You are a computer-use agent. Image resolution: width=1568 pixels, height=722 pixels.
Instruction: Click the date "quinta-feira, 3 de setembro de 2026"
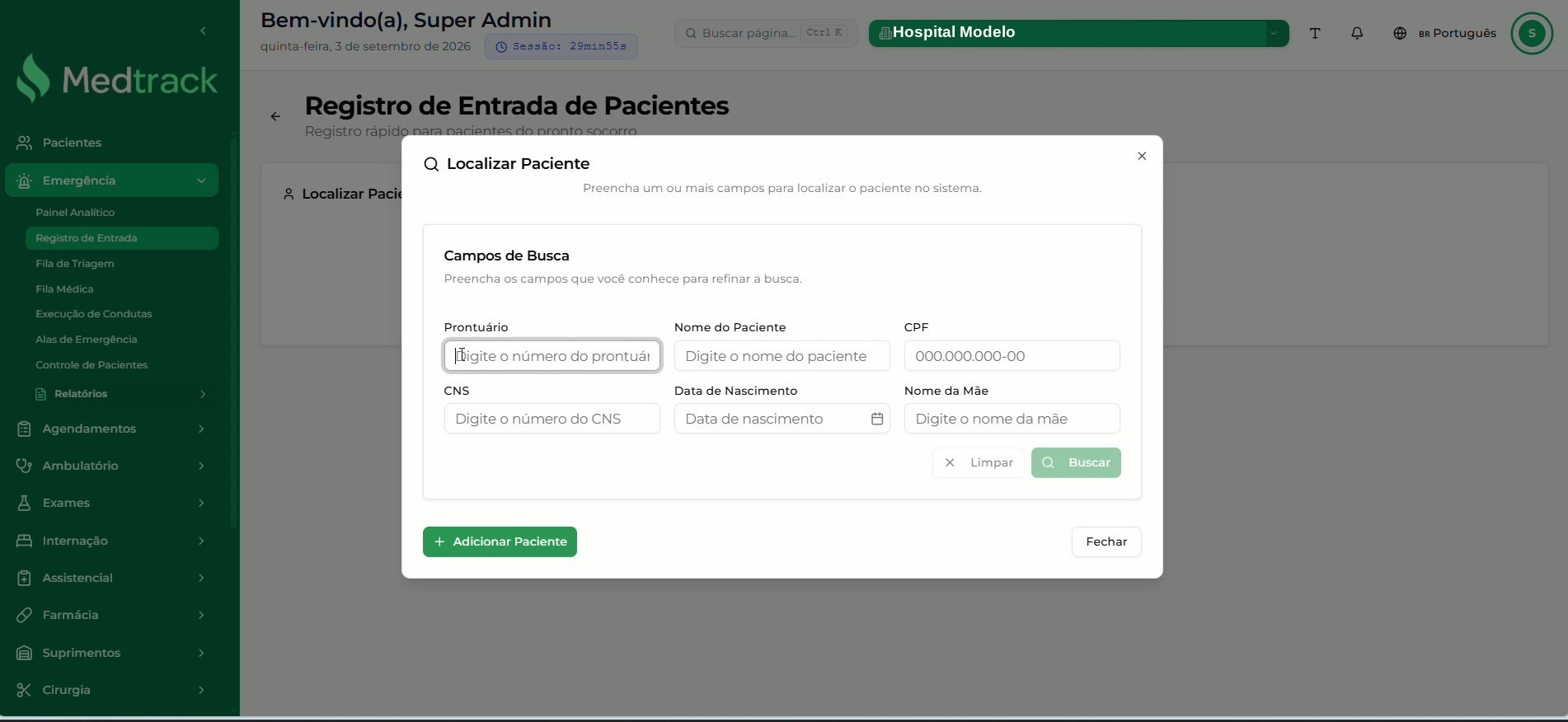point(365,46)
